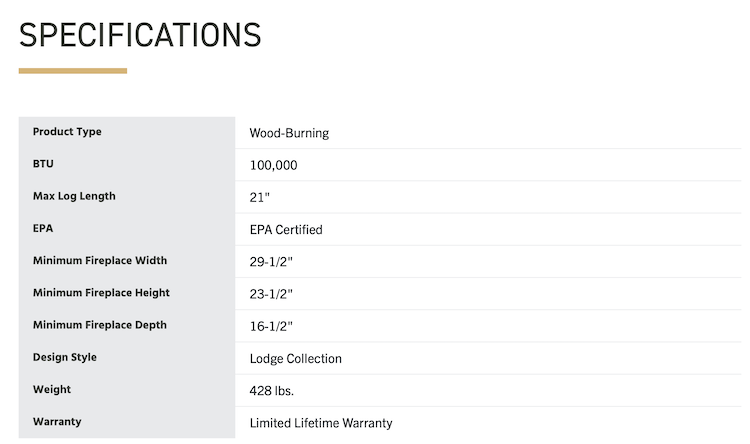Click the 23-1/2" height value
This screenshot has height=444, width=750.
[x=271, y=294]
